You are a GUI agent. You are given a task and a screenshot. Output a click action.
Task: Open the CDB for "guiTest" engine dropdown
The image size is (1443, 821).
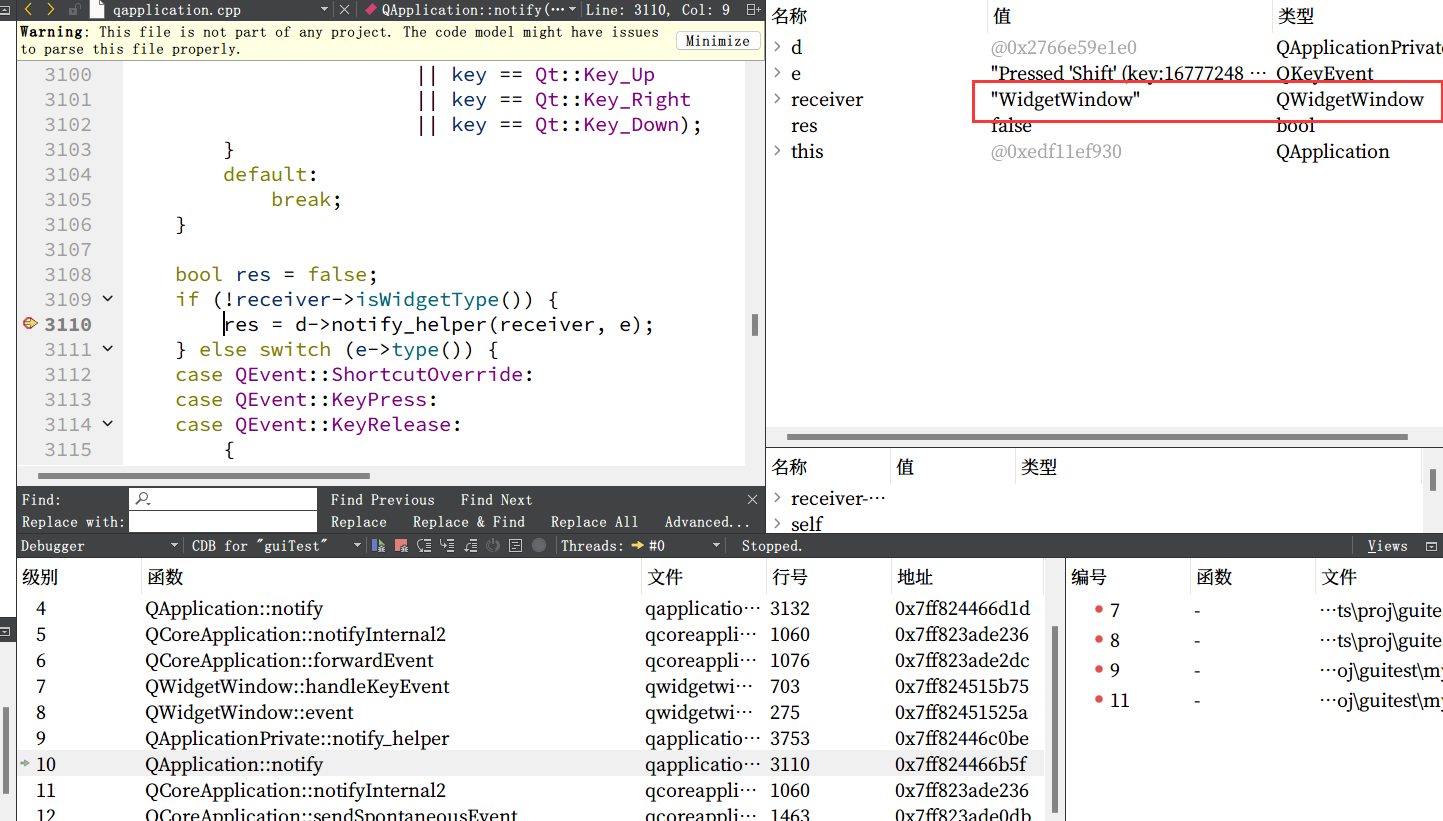[357, 546]
